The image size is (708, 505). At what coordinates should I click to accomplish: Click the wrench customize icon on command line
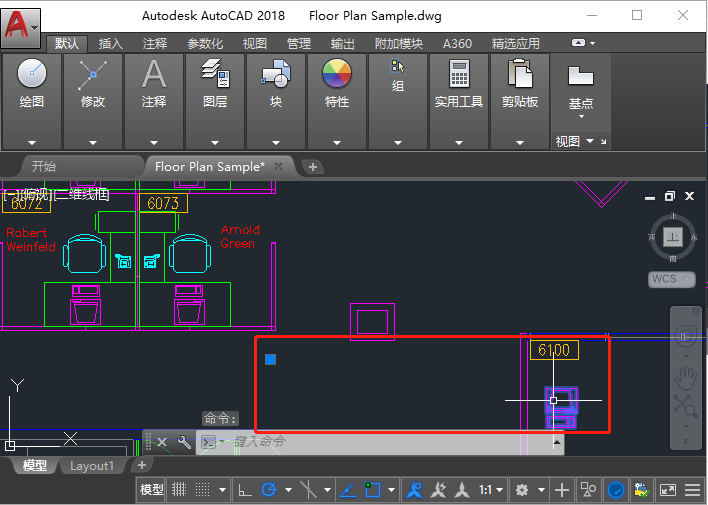[184, 442]
